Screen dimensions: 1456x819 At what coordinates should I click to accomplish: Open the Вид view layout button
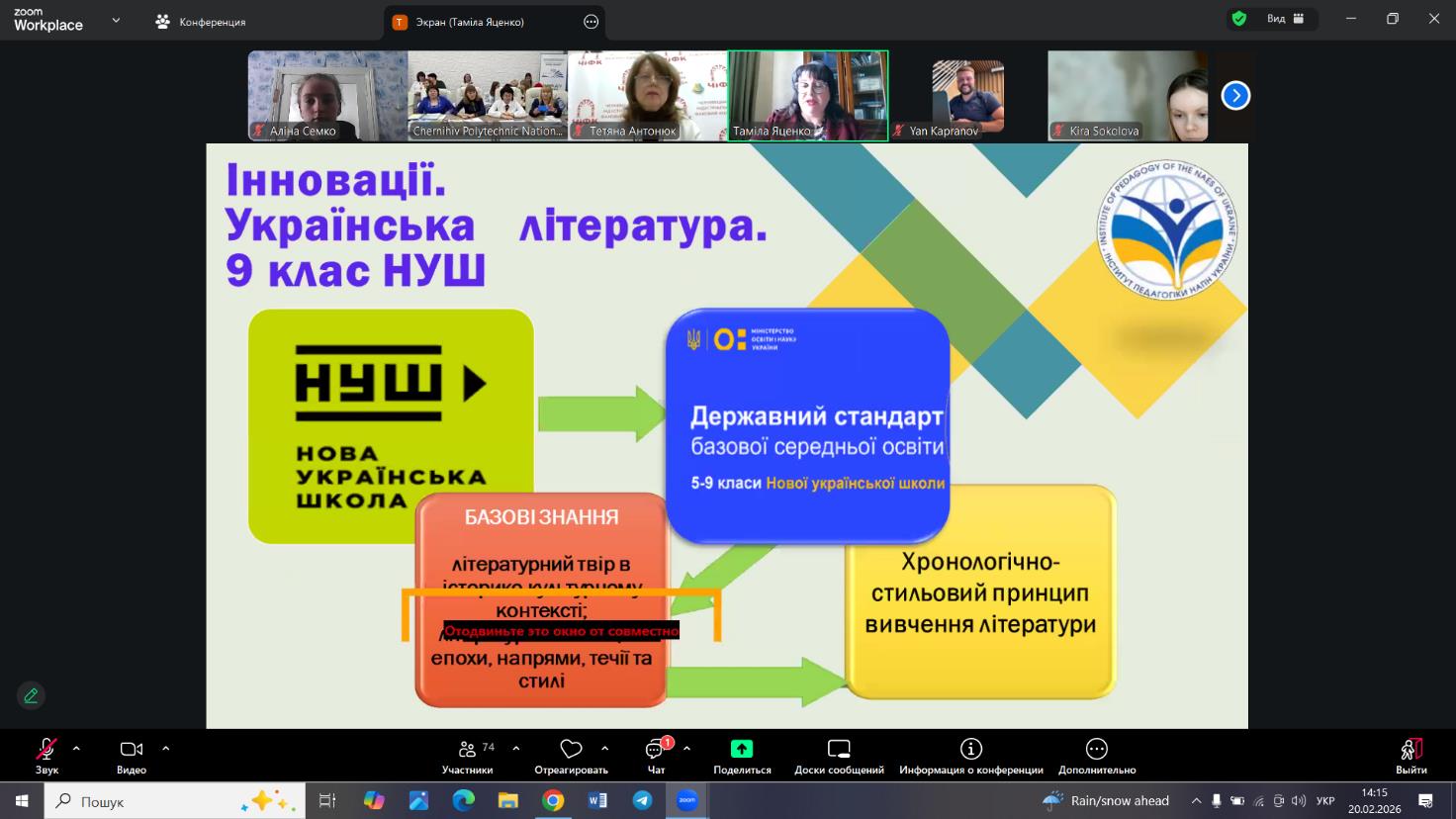1284,19
